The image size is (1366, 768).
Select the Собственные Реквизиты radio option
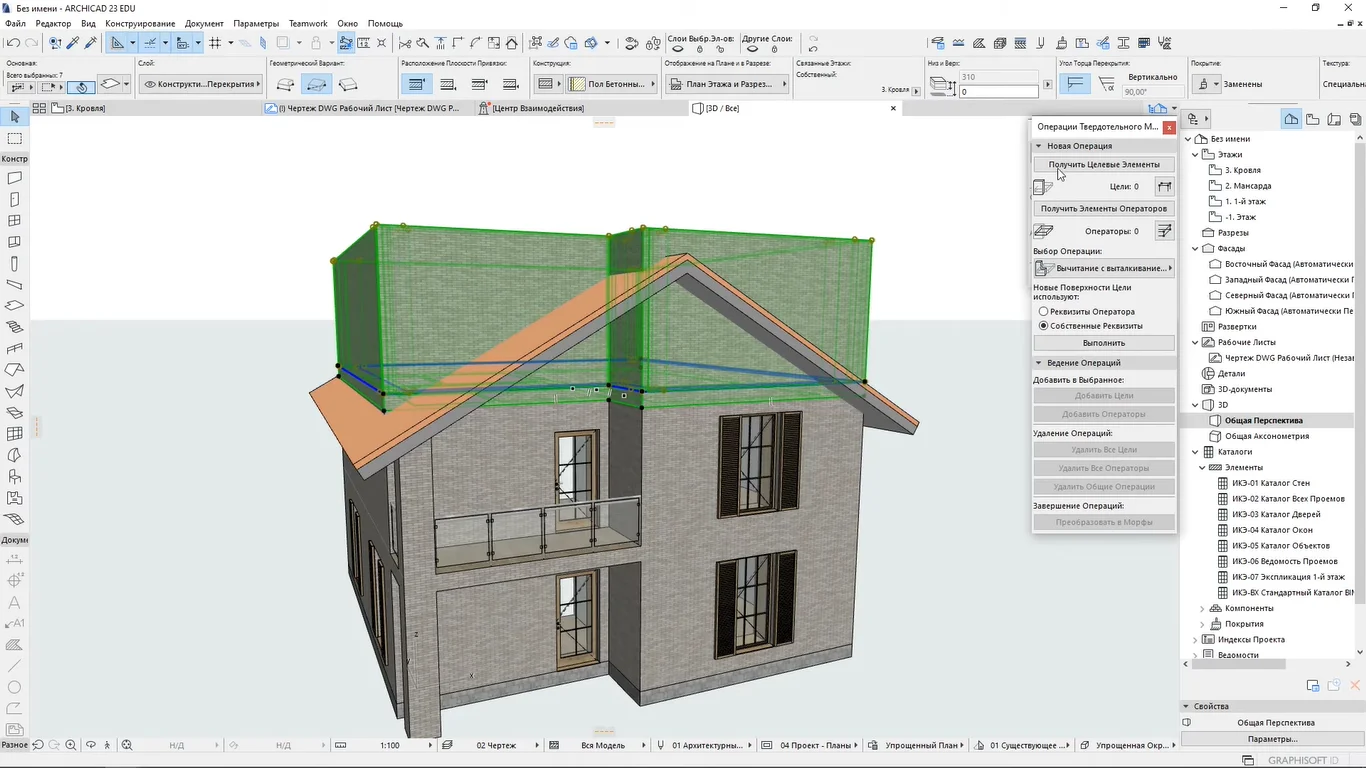[x=1044, y=326]
